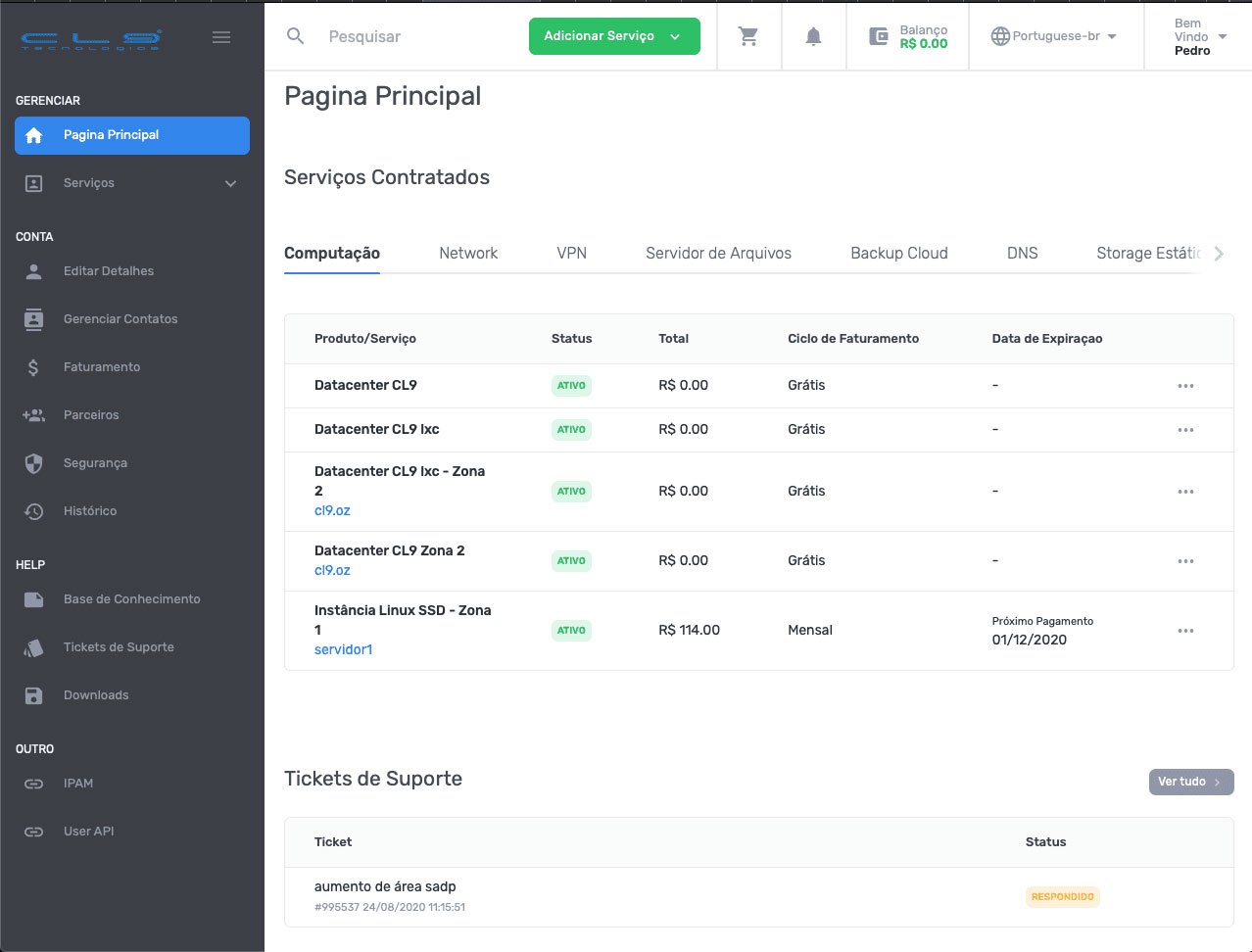Viewport: 1252px width, 952px height.
Task: Click the Histórico clock icon
Action: pos(34,511)
